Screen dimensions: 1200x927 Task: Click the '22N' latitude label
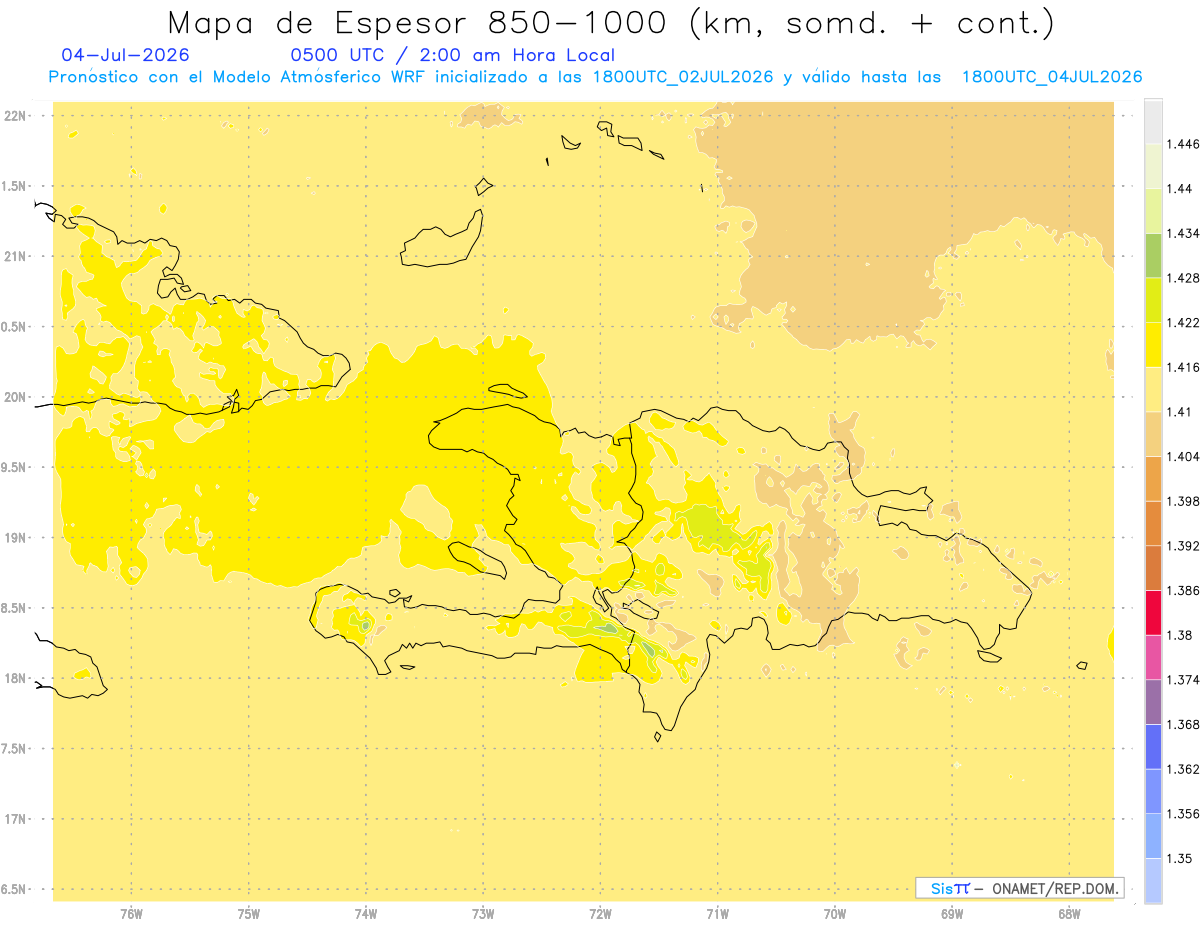(14, 116)
